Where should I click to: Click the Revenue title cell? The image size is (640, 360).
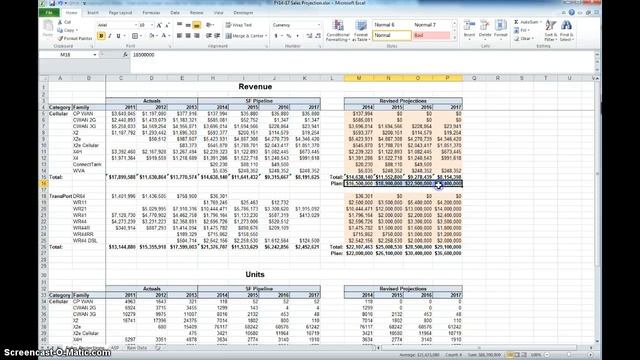click(255, 87)
